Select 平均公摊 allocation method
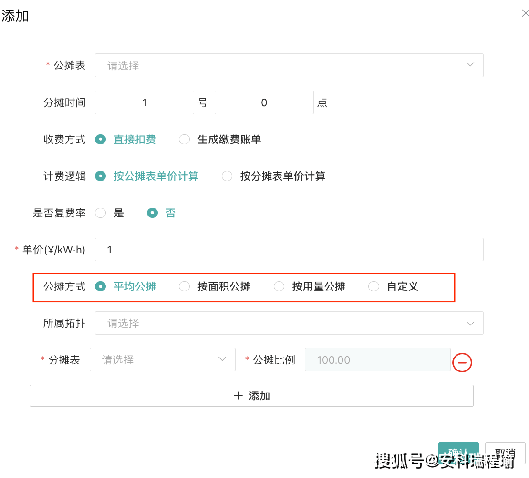Viewport: 529px width, 478px height. coord(126,286)
